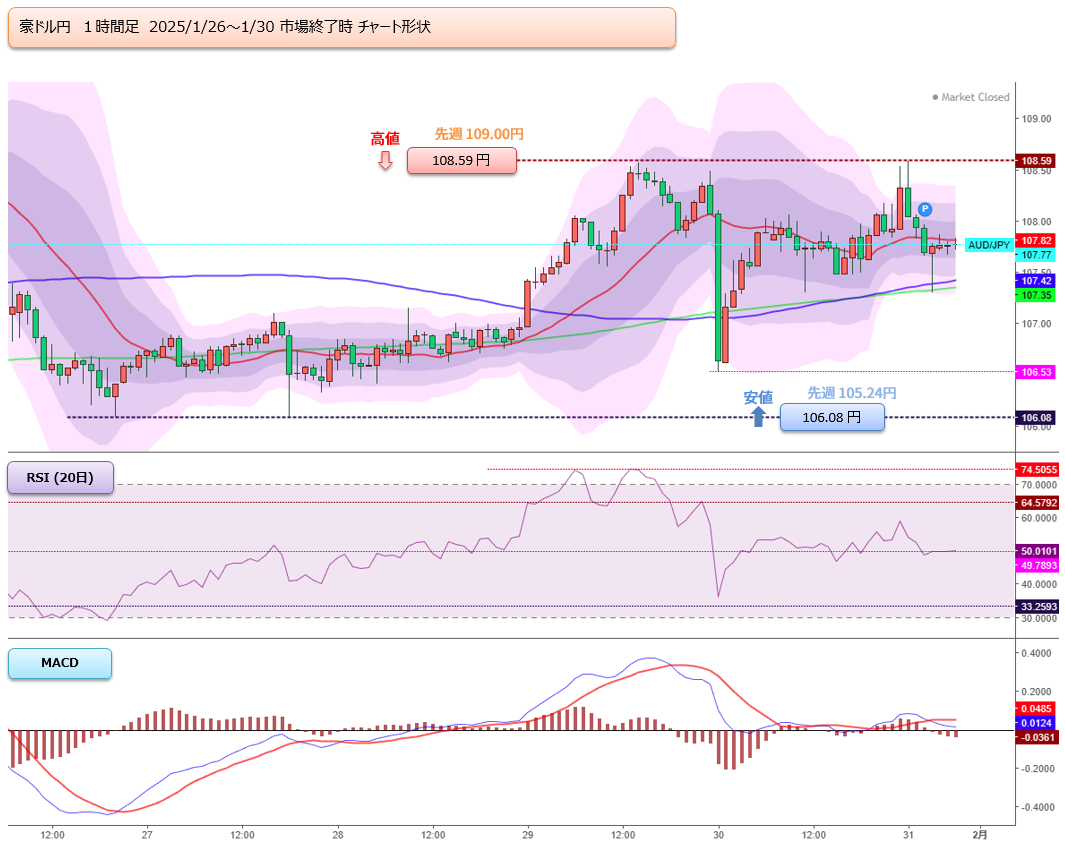Click the 0.0124 MACD axis tag

pos(1036,723)
